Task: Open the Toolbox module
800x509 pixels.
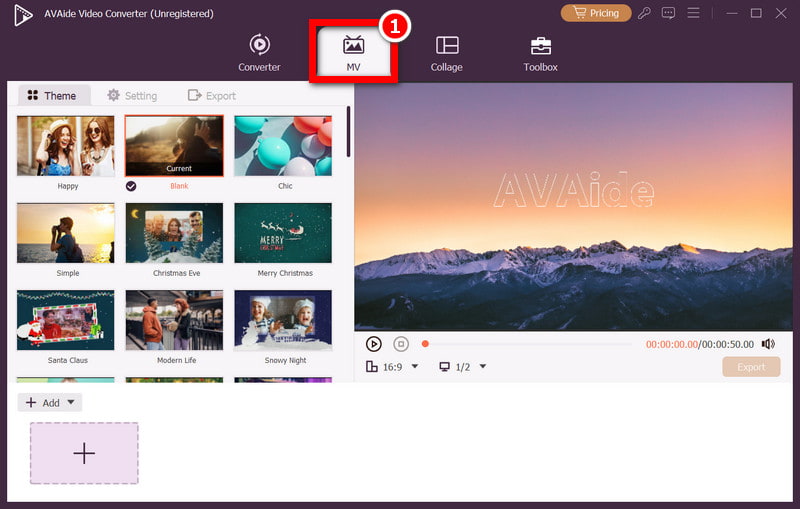Action: pos(540,46)
